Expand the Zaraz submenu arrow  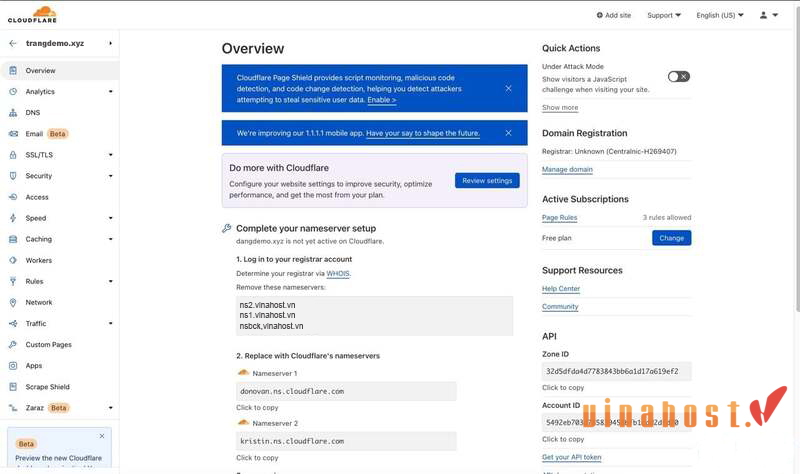tap(111, 408)
